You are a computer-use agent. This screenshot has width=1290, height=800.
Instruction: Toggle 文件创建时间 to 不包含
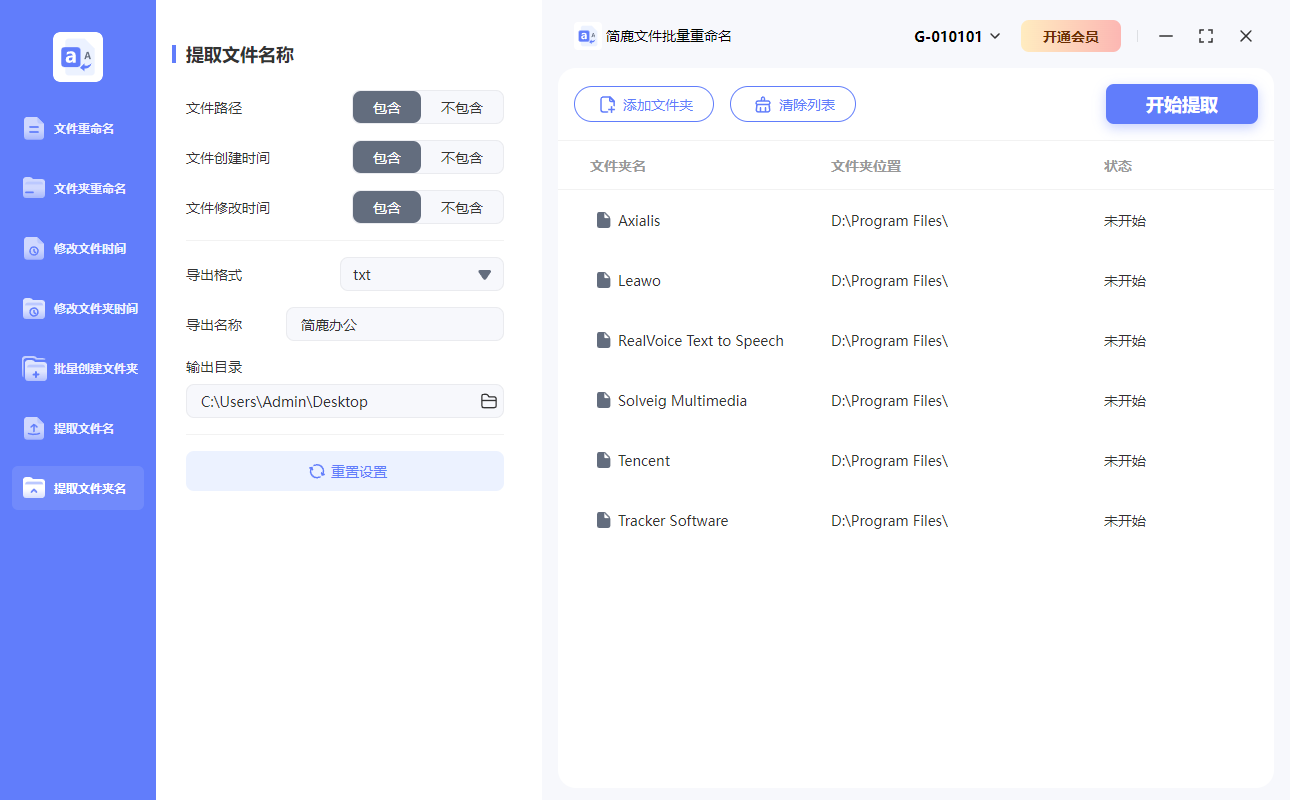(x=463, y=157)
